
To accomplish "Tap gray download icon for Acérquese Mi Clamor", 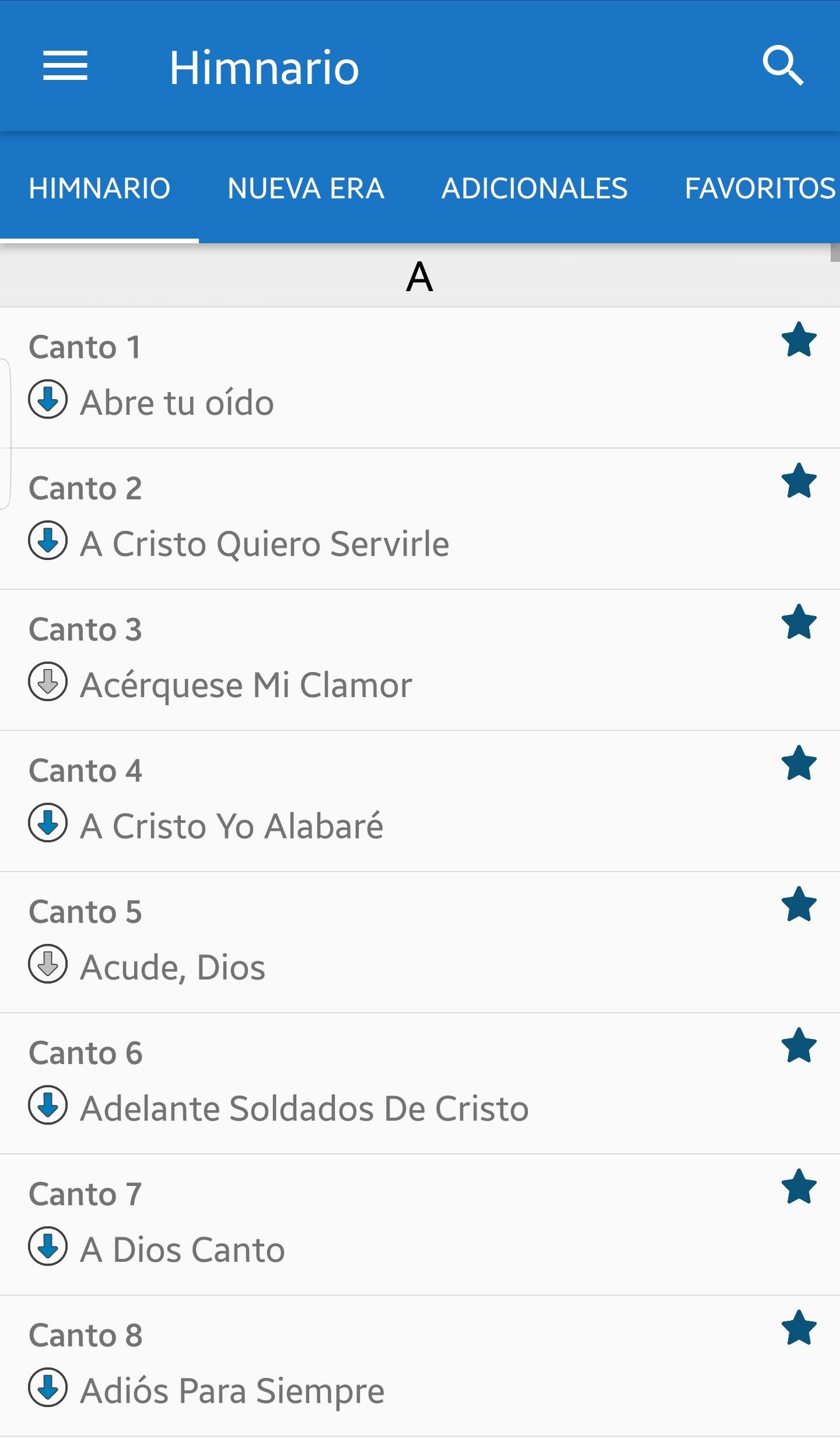I will click(x=48, y=682).
